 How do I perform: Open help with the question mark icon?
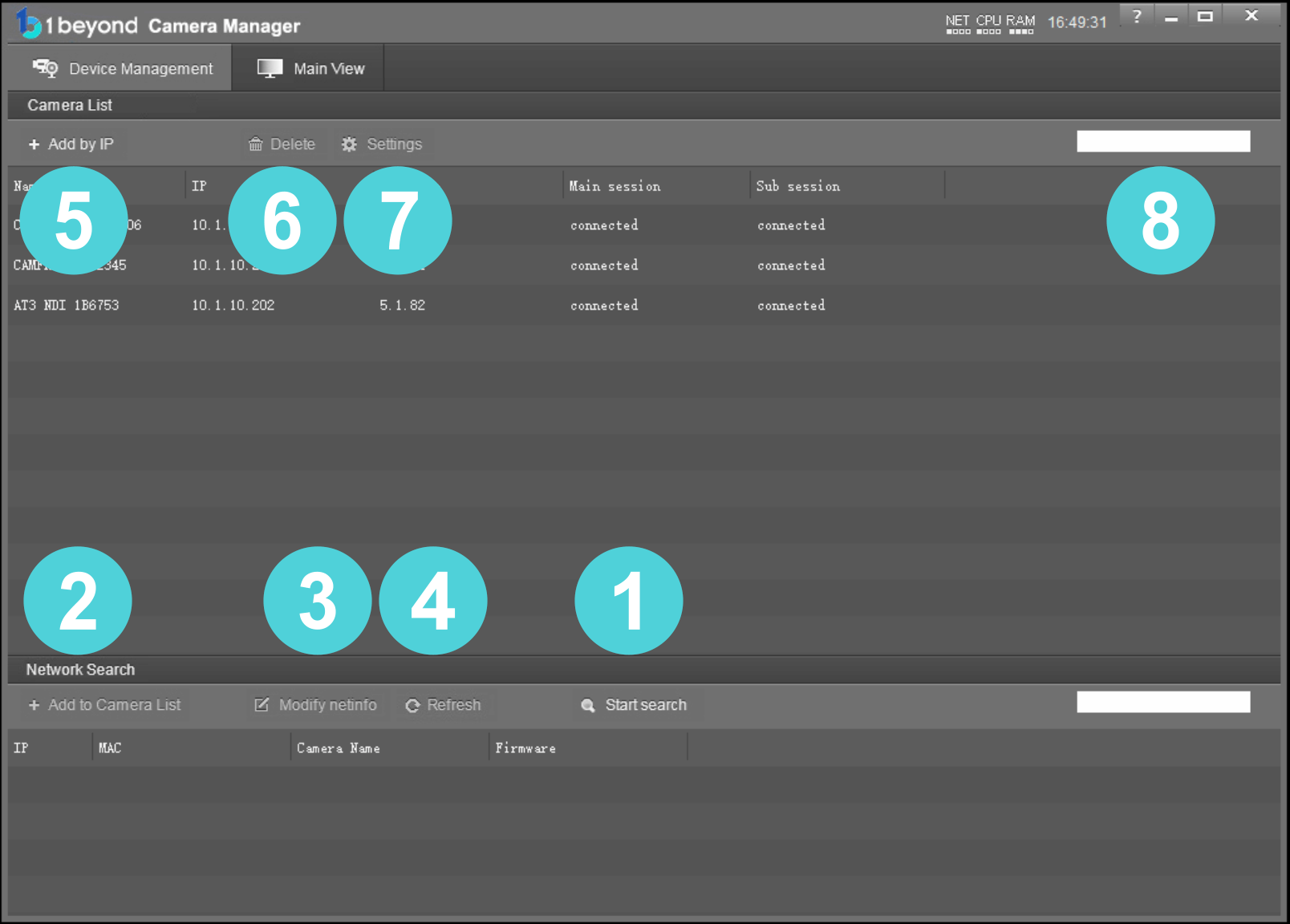1137,16
